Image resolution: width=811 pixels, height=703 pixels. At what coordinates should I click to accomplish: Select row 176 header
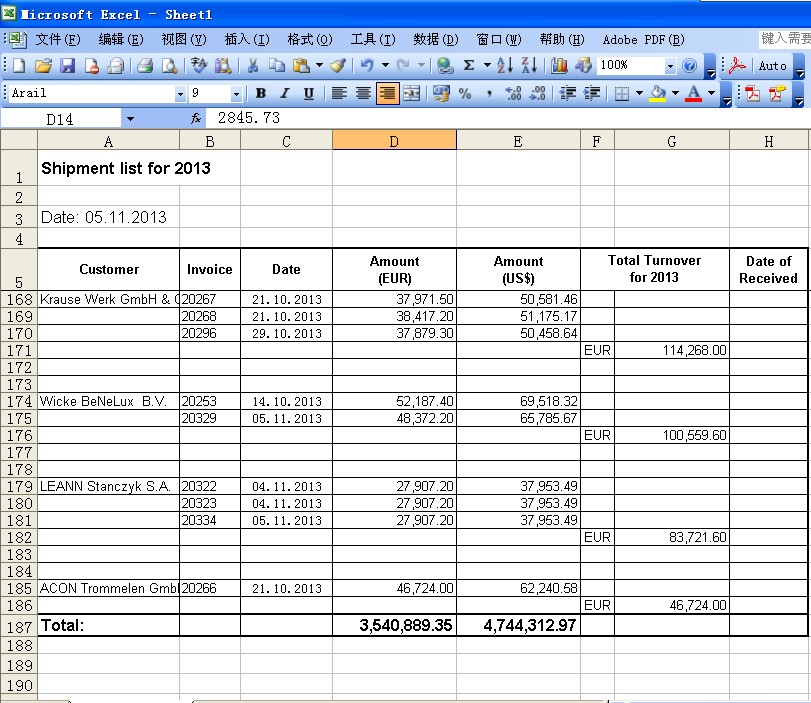click(19, 436)
